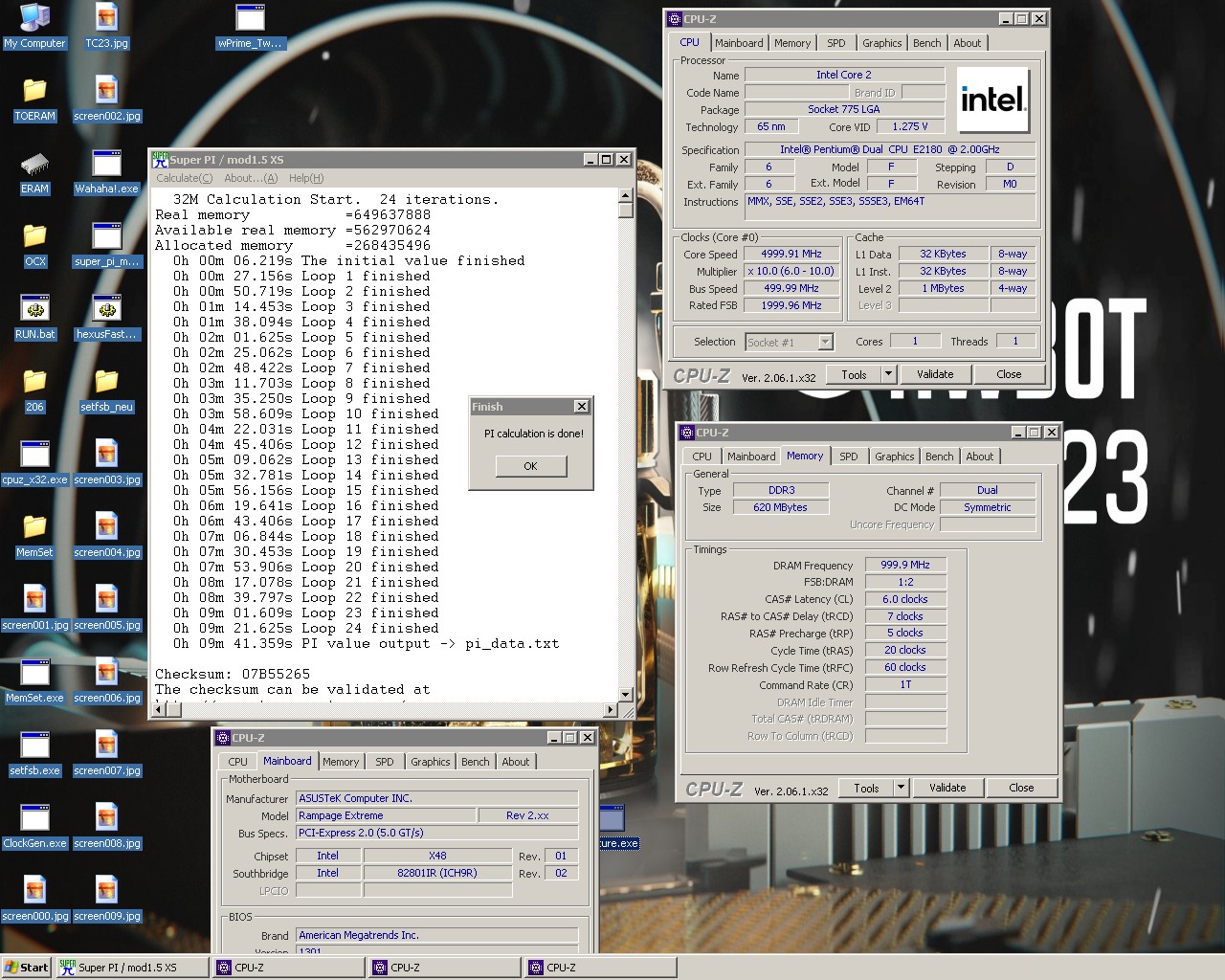
Task: Expand Tools dropdown arrow in Memory CPU-Z
Action: point(901,788)
